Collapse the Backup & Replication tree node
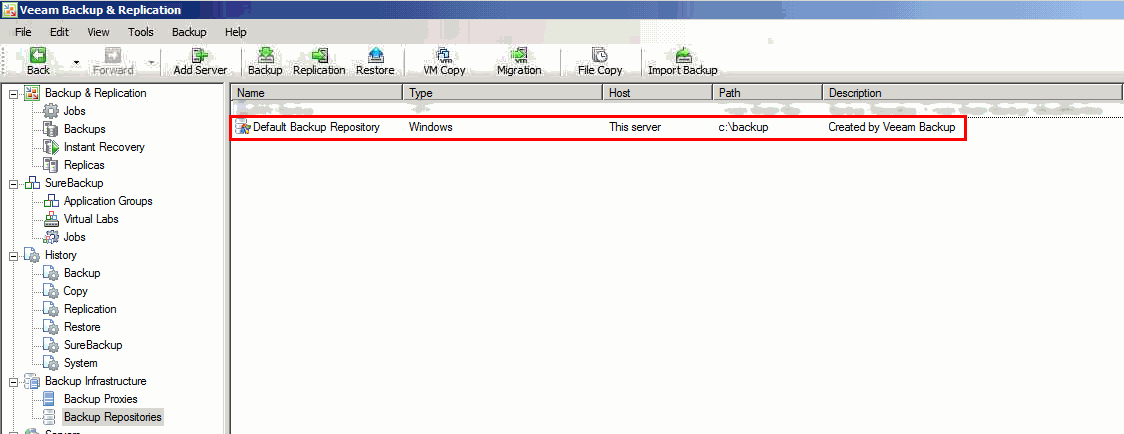Screen dimensions: 1124x434 12,93
